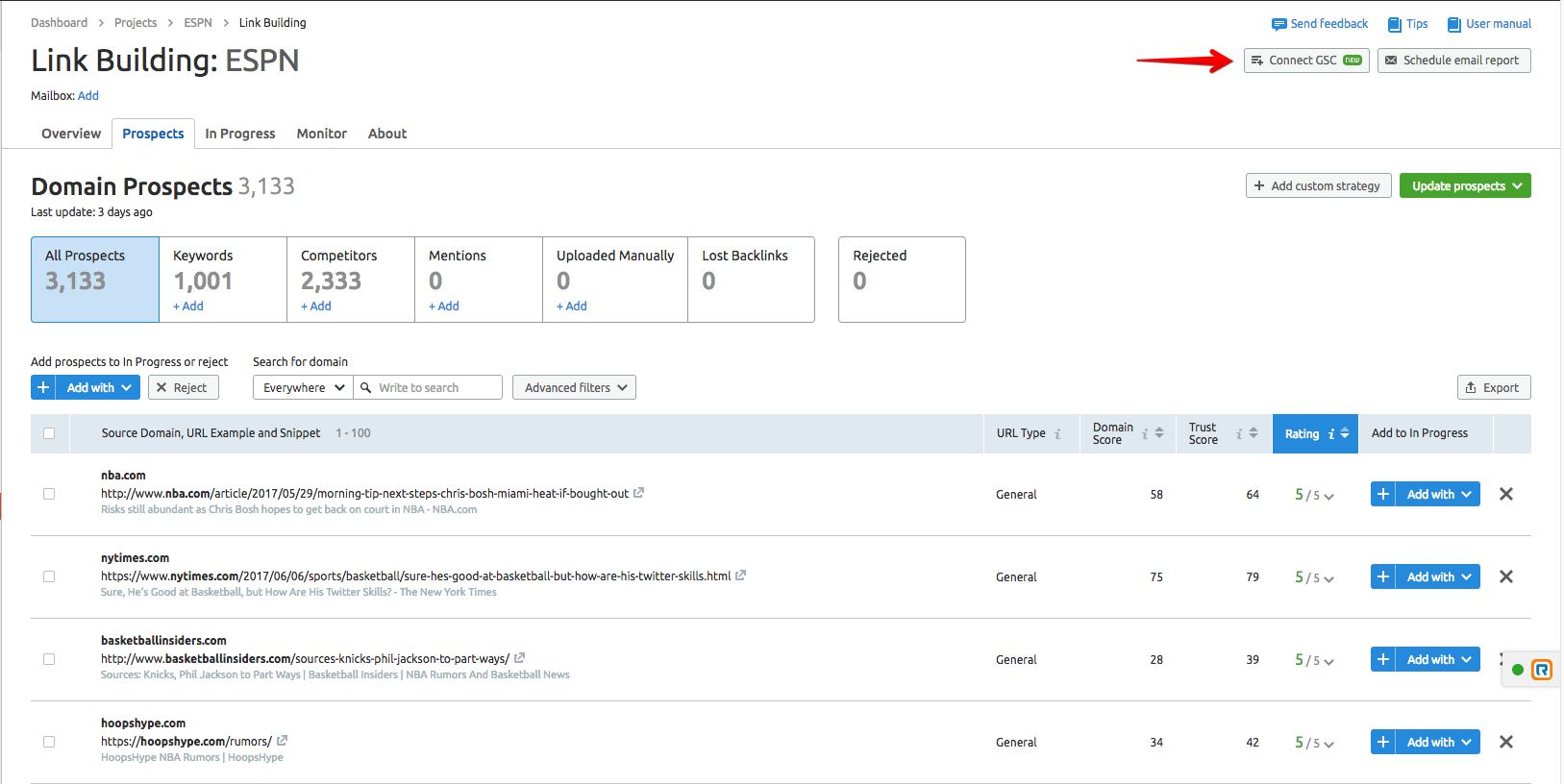Click + Add under Uploaded Manually

572,306
